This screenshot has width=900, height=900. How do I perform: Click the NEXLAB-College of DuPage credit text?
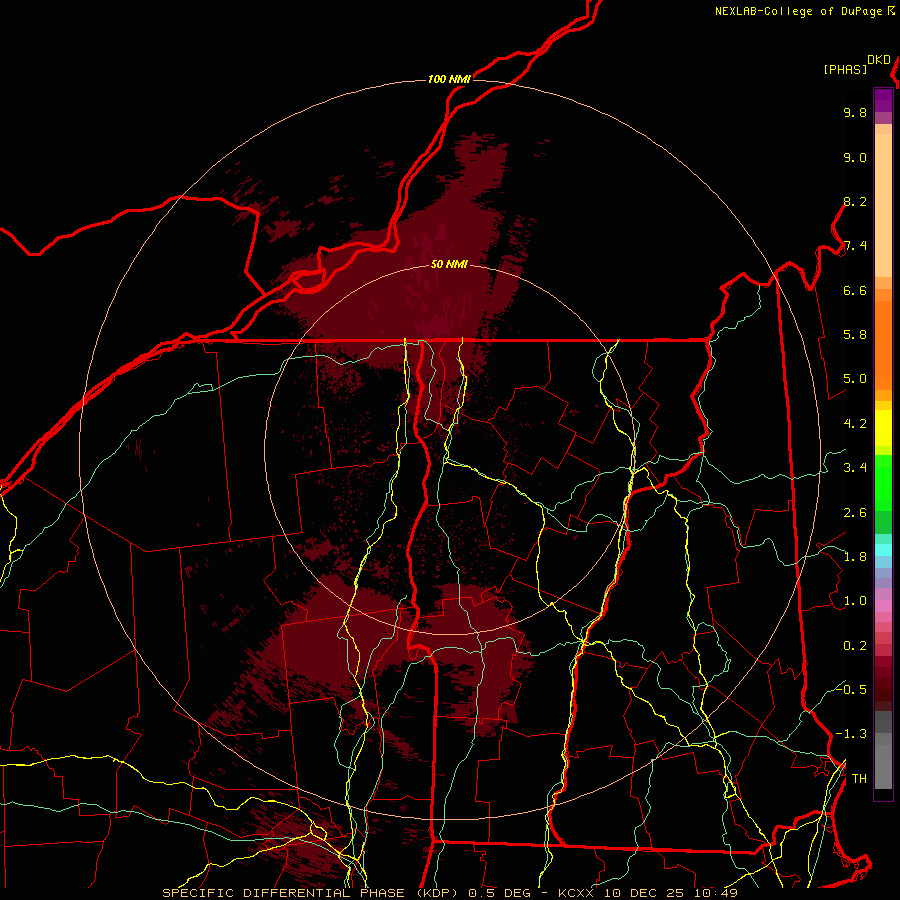pos(798,11)
